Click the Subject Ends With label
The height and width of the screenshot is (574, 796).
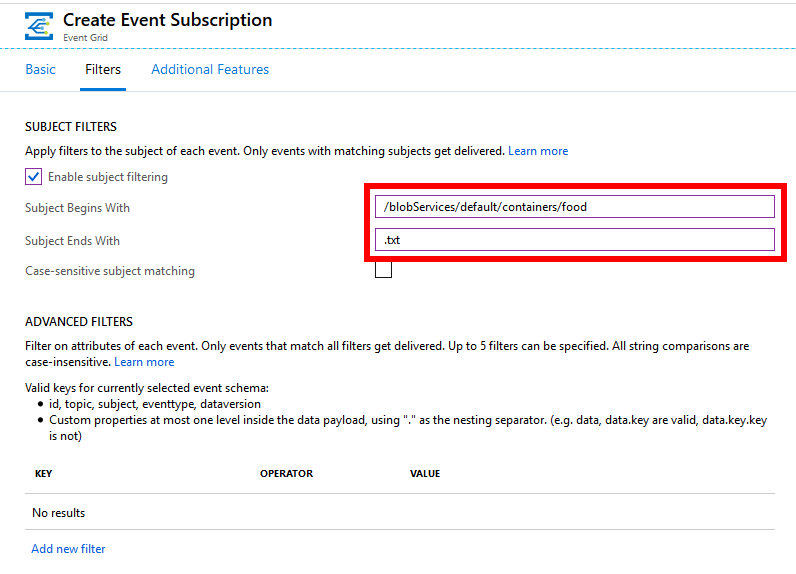(x=73, y=241)
